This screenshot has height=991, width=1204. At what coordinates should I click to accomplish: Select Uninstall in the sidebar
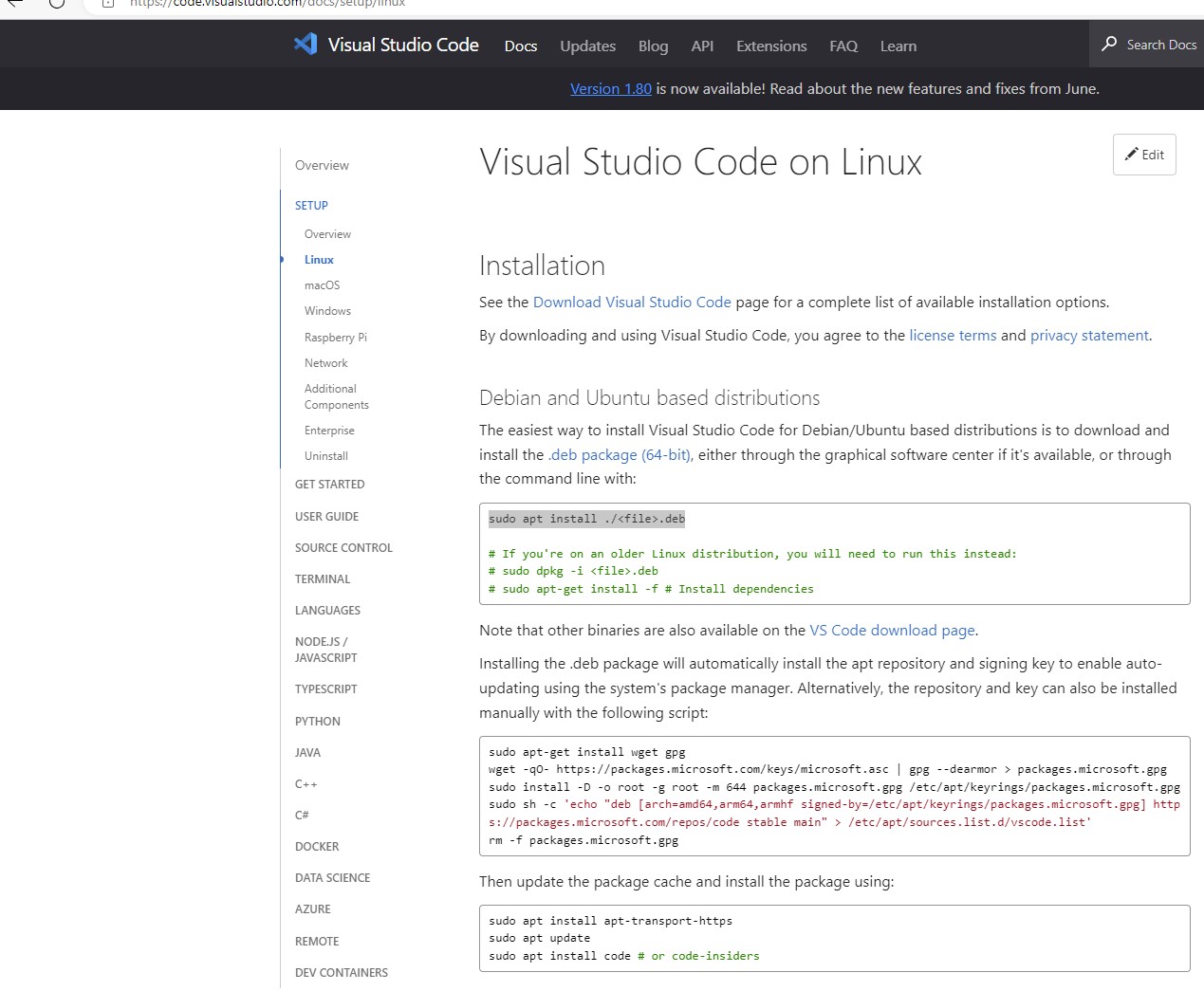[x=326, y=455]
